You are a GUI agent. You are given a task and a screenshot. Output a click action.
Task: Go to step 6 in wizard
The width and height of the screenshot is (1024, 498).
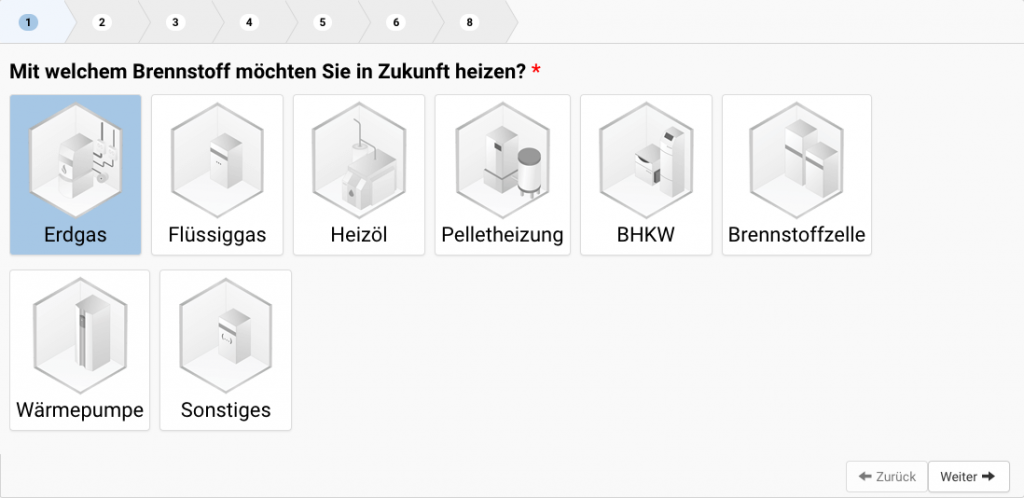pyautogui.click(x=396, y=21)
